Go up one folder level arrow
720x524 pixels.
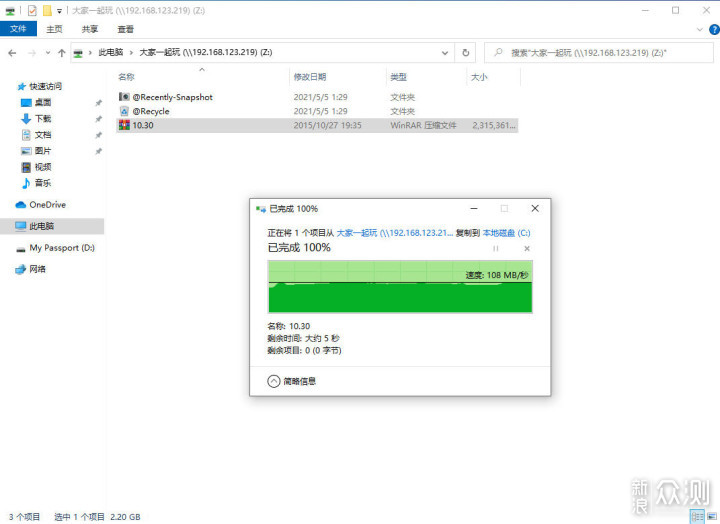click(62, 53)
